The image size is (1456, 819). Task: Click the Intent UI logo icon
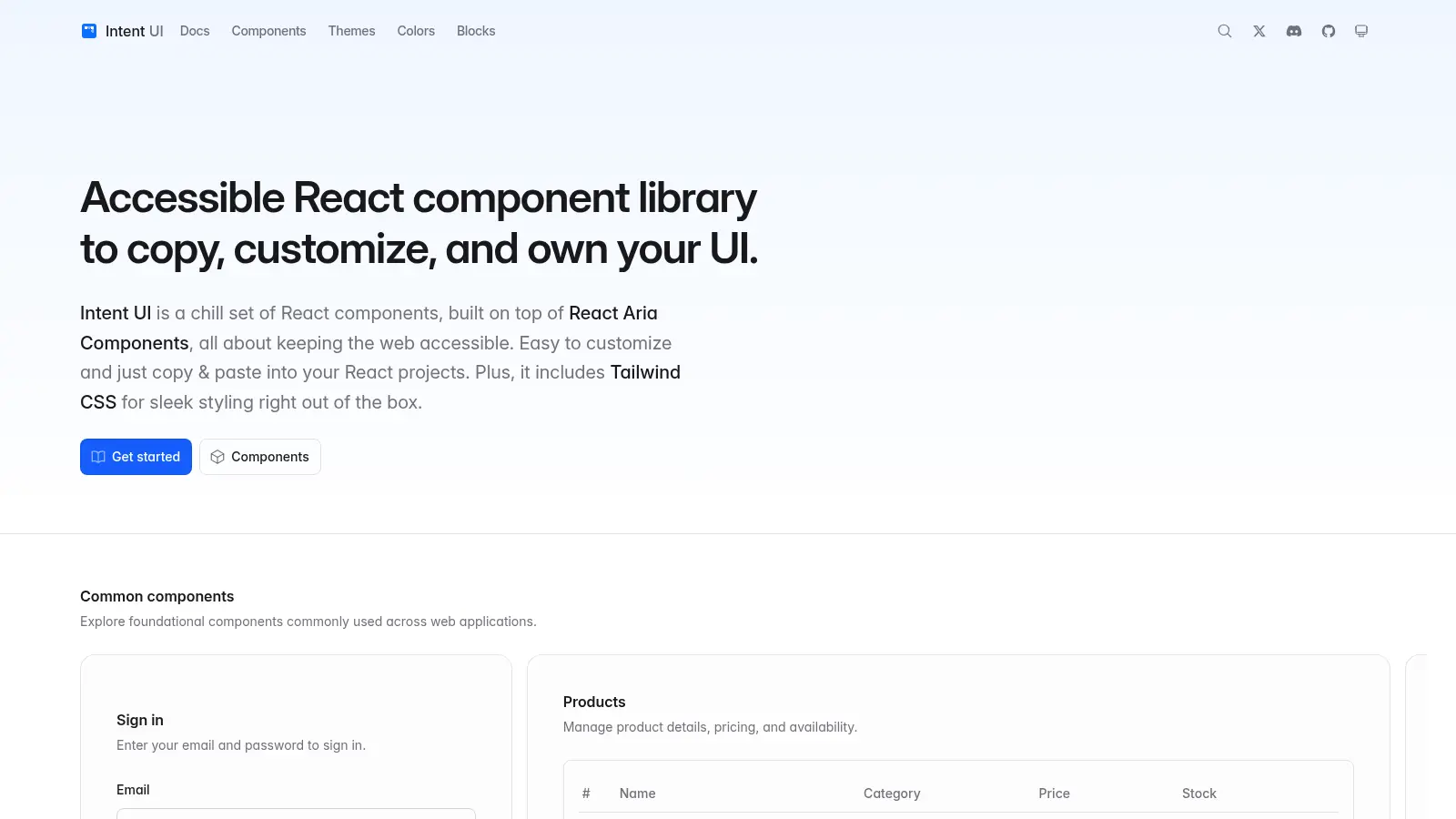pos(89,31)
